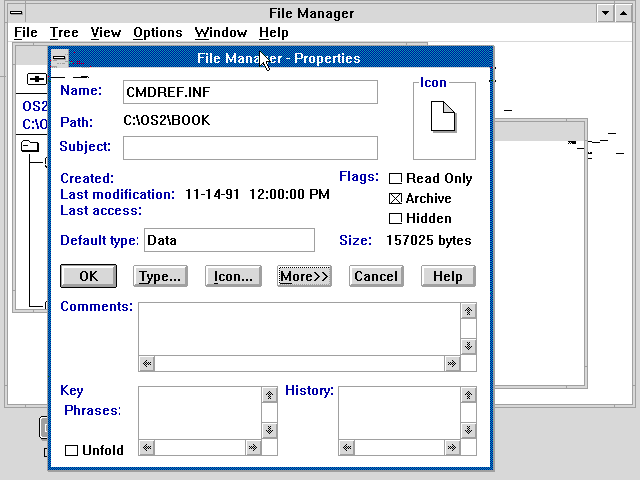Image resolution: width=640 pixels, height=480 pixels.
Task: Click the empty Subject input field
Action: click(x=250, y=148)
